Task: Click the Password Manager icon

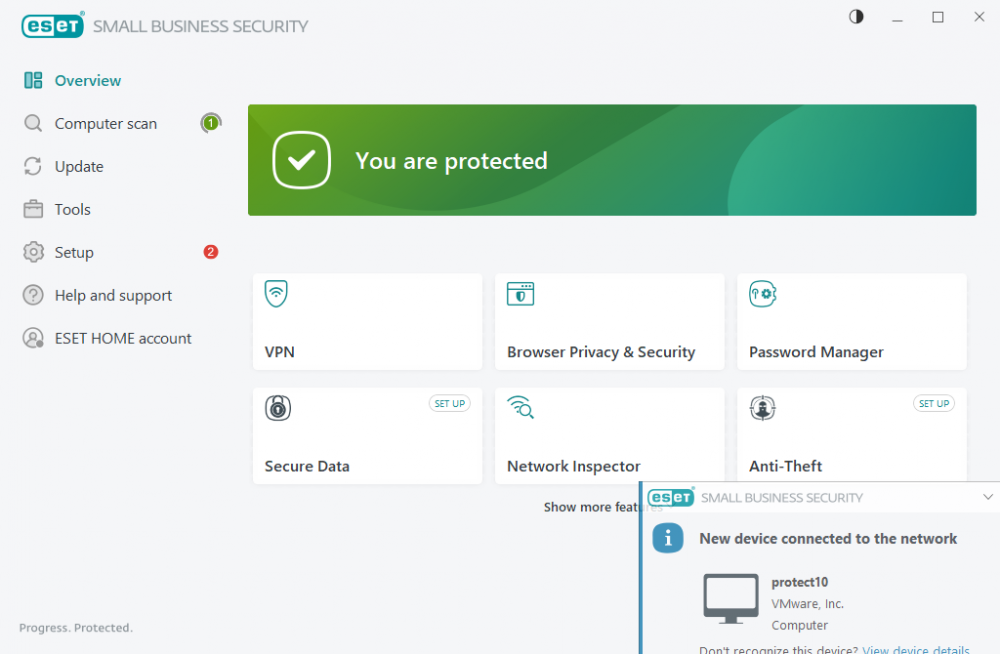Action: (x=763, y=293)
